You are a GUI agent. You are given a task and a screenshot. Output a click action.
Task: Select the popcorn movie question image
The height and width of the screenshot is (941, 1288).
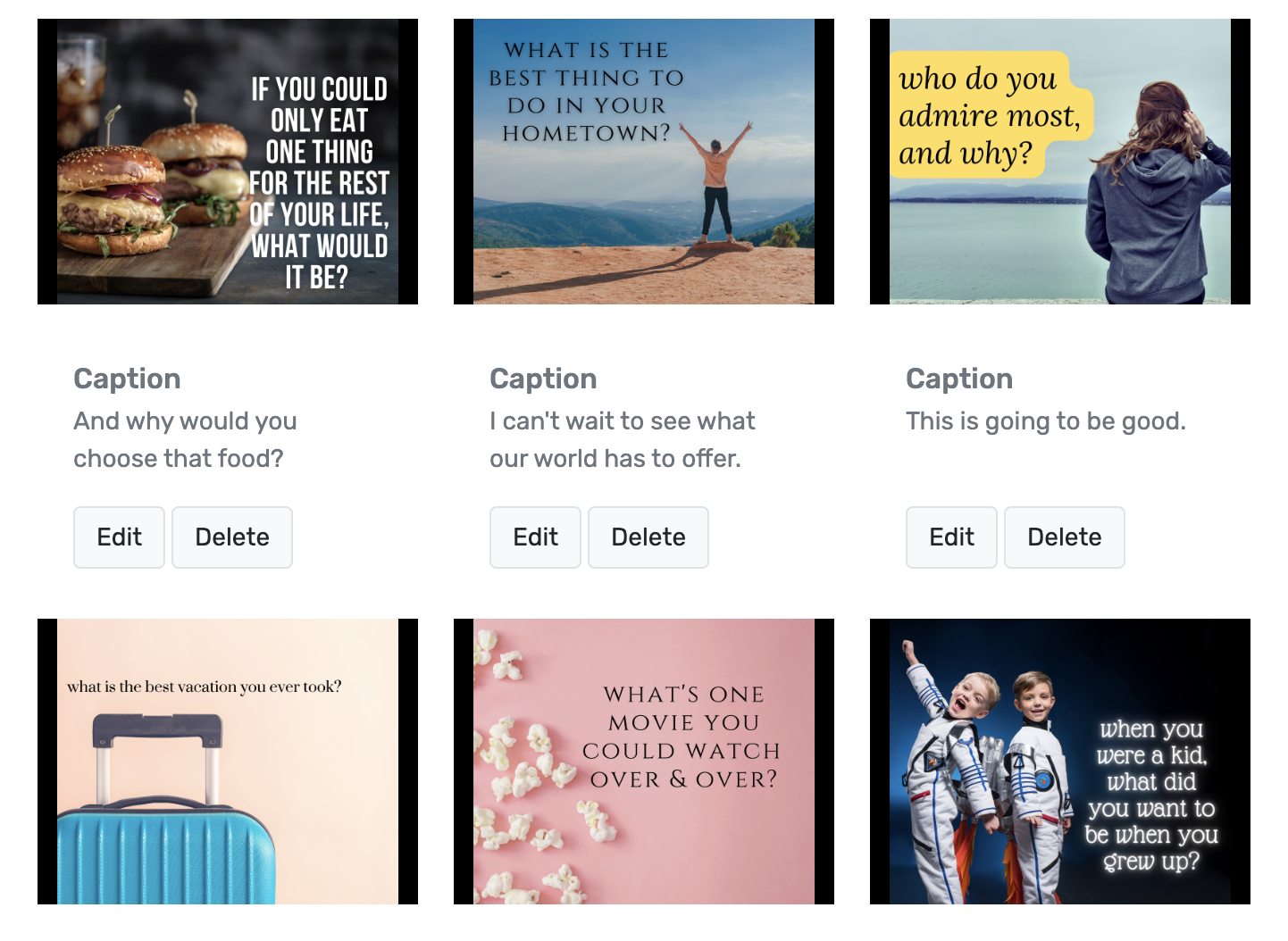(644, 762)
